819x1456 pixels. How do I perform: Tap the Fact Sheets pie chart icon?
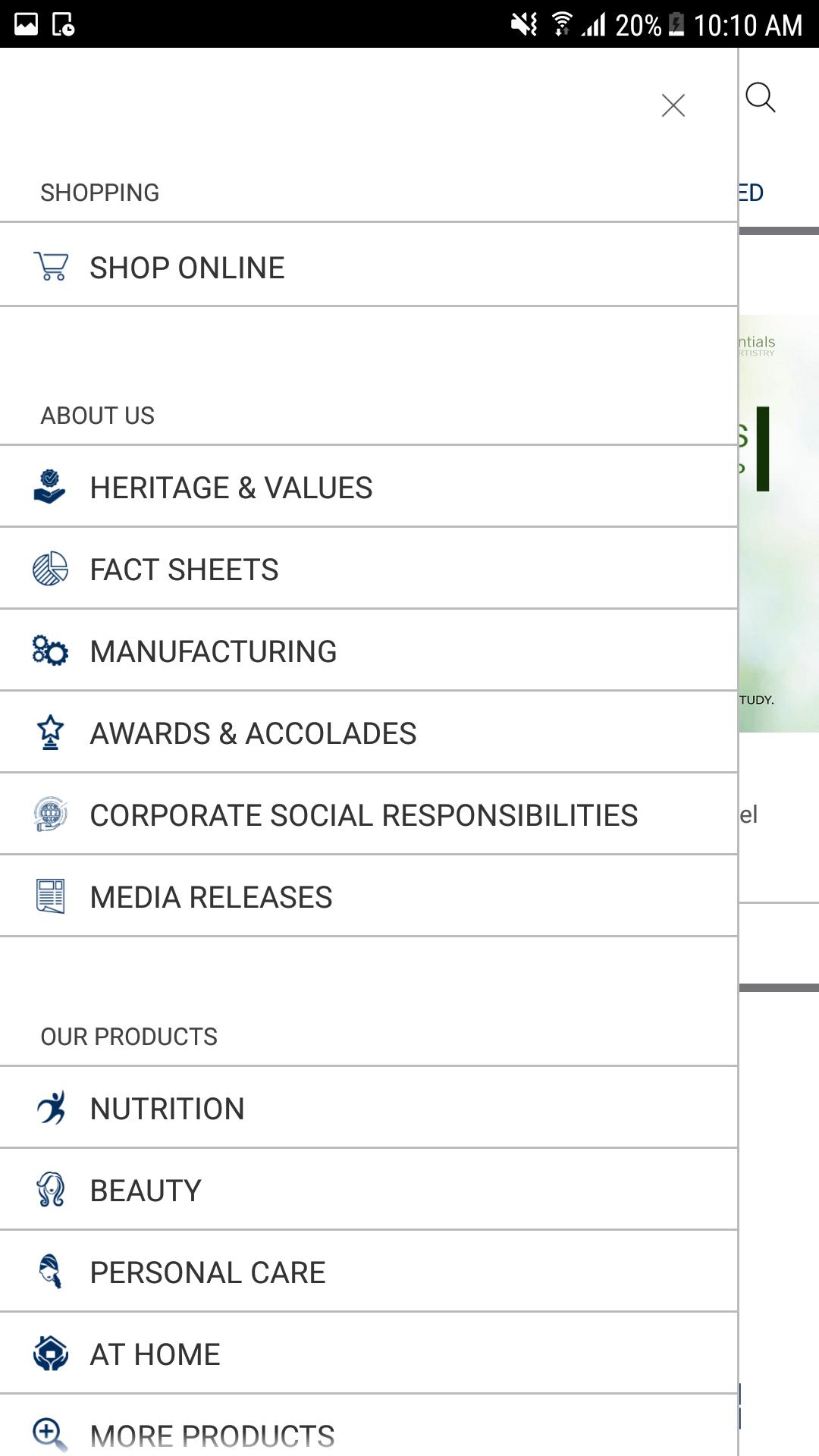pyautogui.click(x=50, y=569)
